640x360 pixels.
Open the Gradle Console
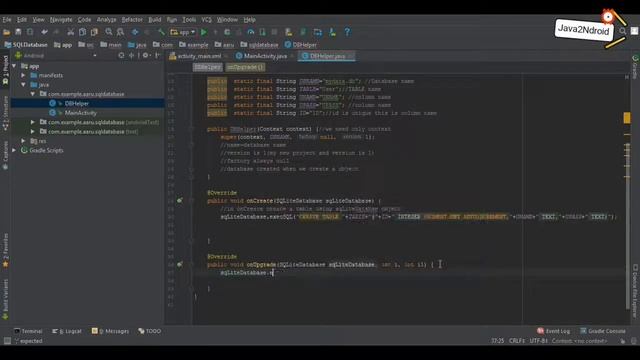pos(603,331)
